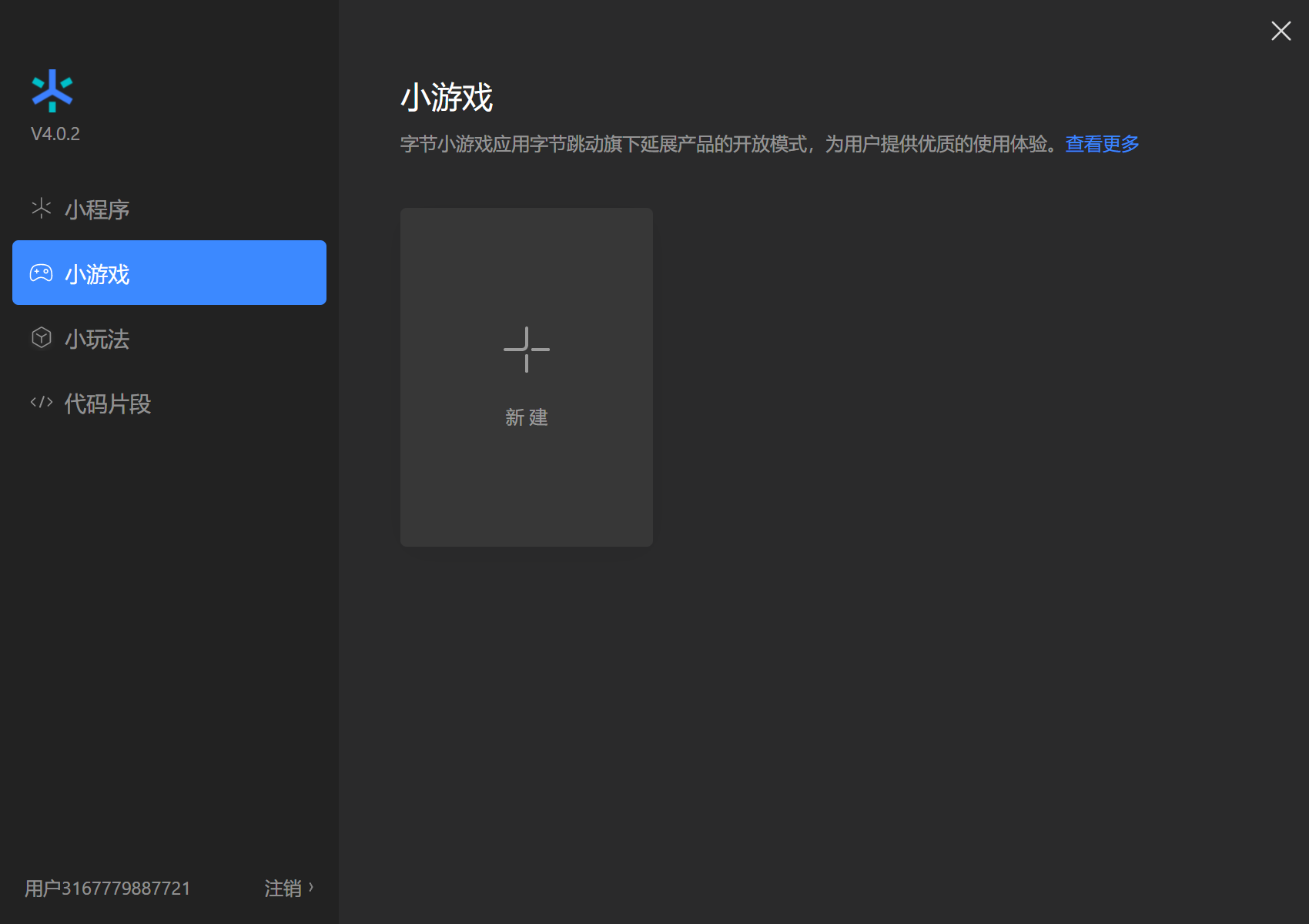Click the 小游戏 page title heading
1309x924 pixels.
click(447, 98)
